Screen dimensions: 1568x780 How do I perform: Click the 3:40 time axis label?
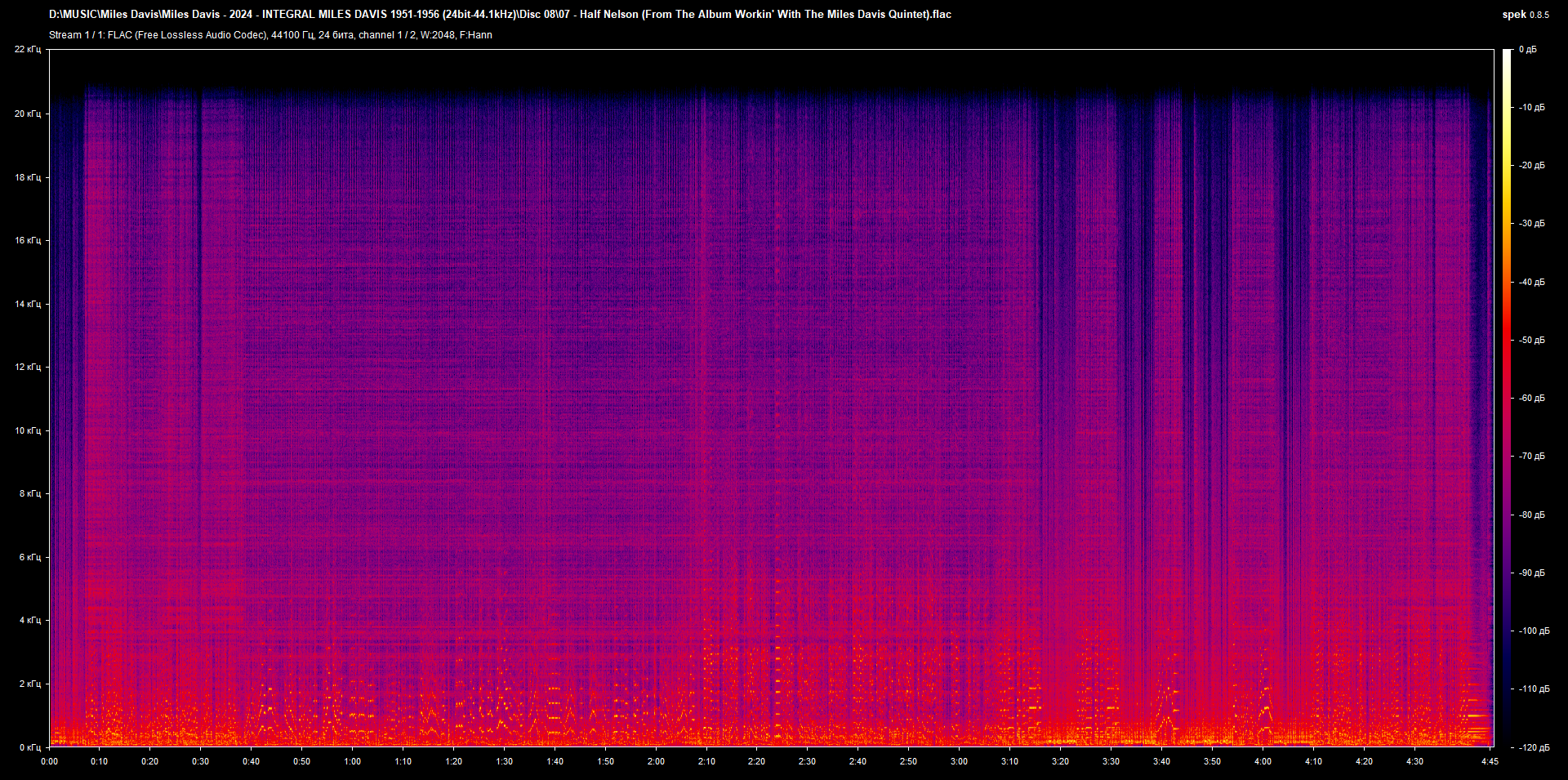point(1161,761)
